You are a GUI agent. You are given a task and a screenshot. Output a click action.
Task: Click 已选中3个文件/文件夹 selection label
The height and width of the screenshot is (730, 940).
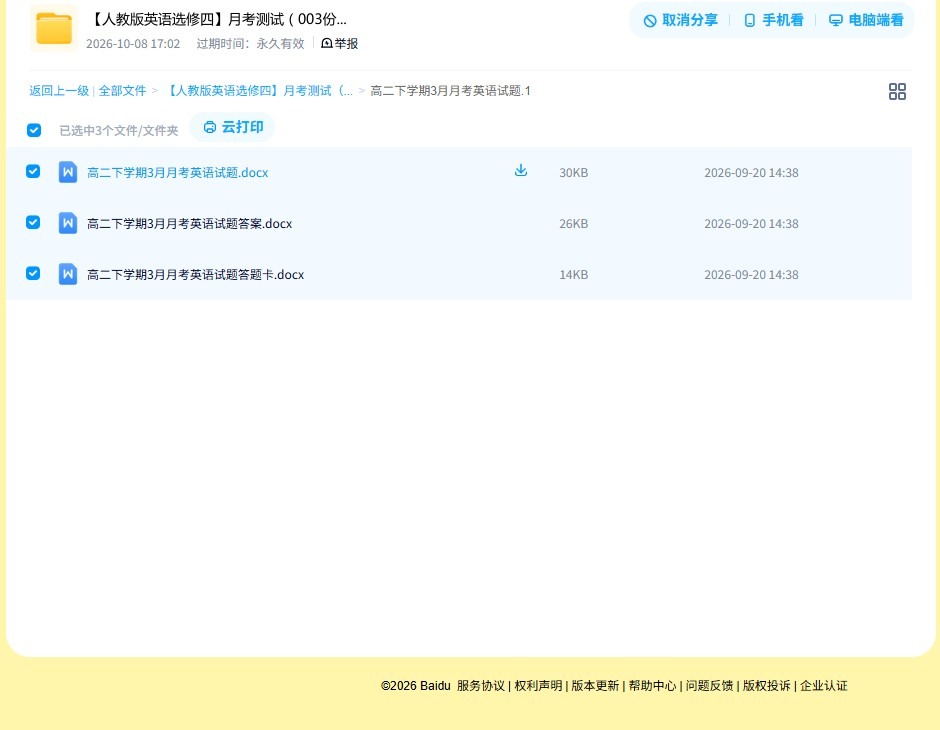(x=119, y=131)
